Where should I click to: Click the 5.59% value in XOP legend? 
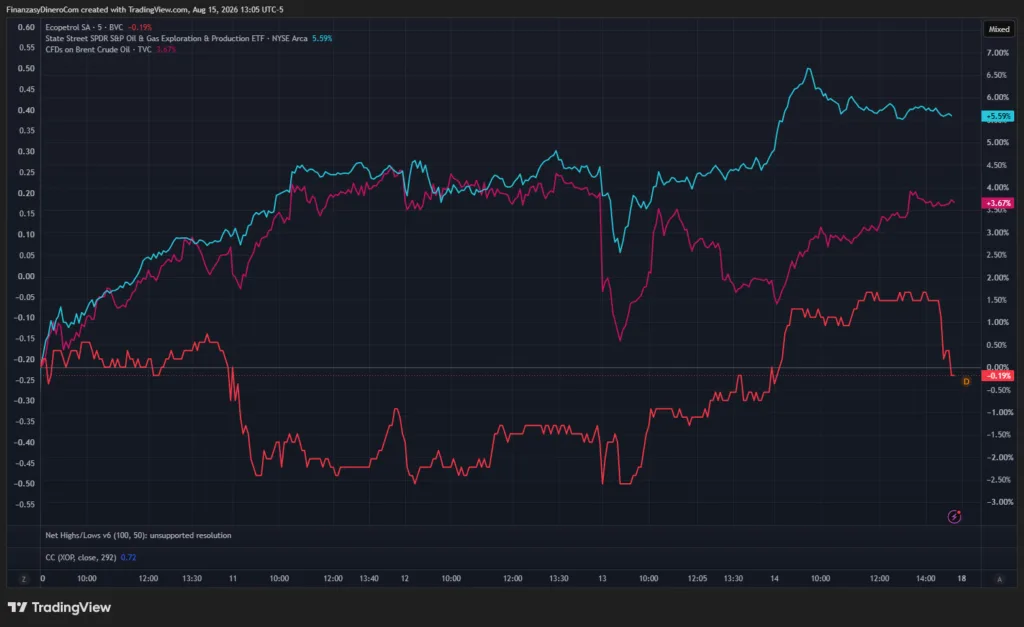pyautogui.click(x=322, y=39)
